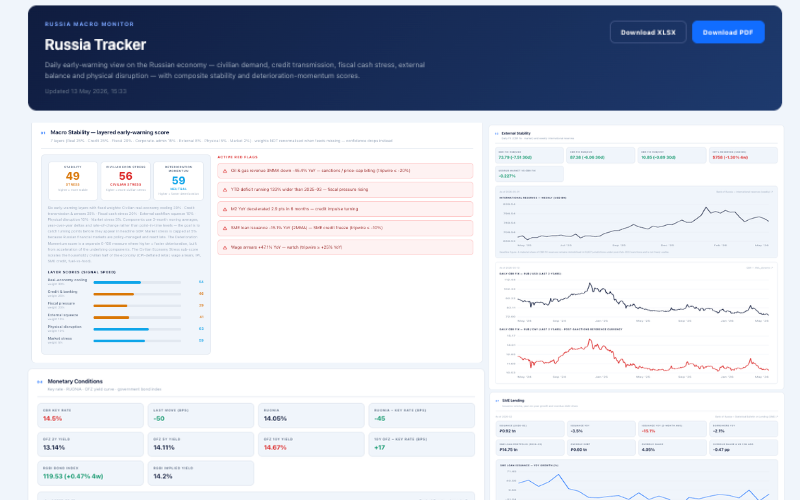Click the External Stability section header icon
The width and height of the screenshot is (800, 500).
click(496, 134)
